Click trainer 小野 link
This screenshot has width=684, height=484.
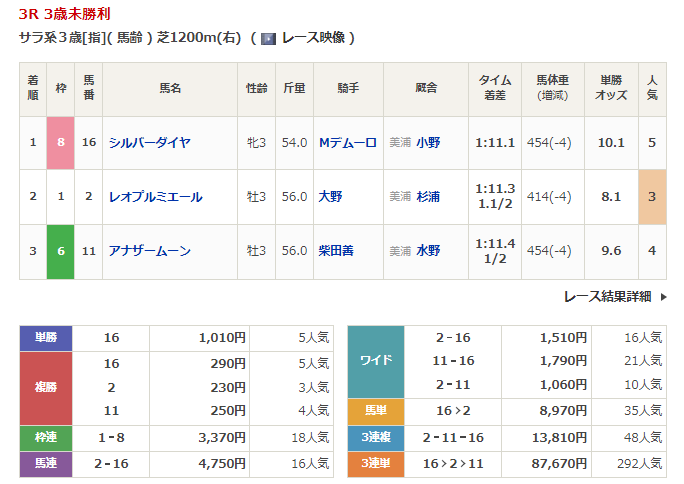428,142
